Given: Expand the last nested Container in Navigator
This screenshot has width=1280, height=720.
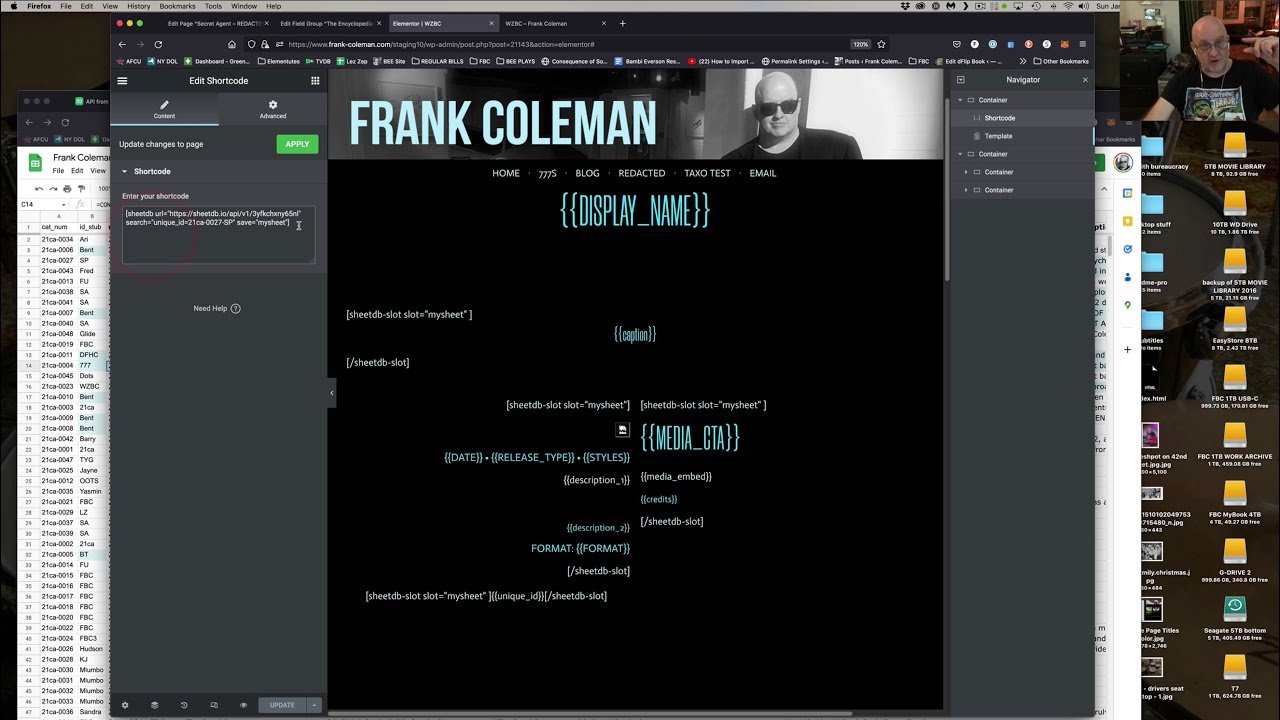Looking at the screenshot, I should pos(966,190).
